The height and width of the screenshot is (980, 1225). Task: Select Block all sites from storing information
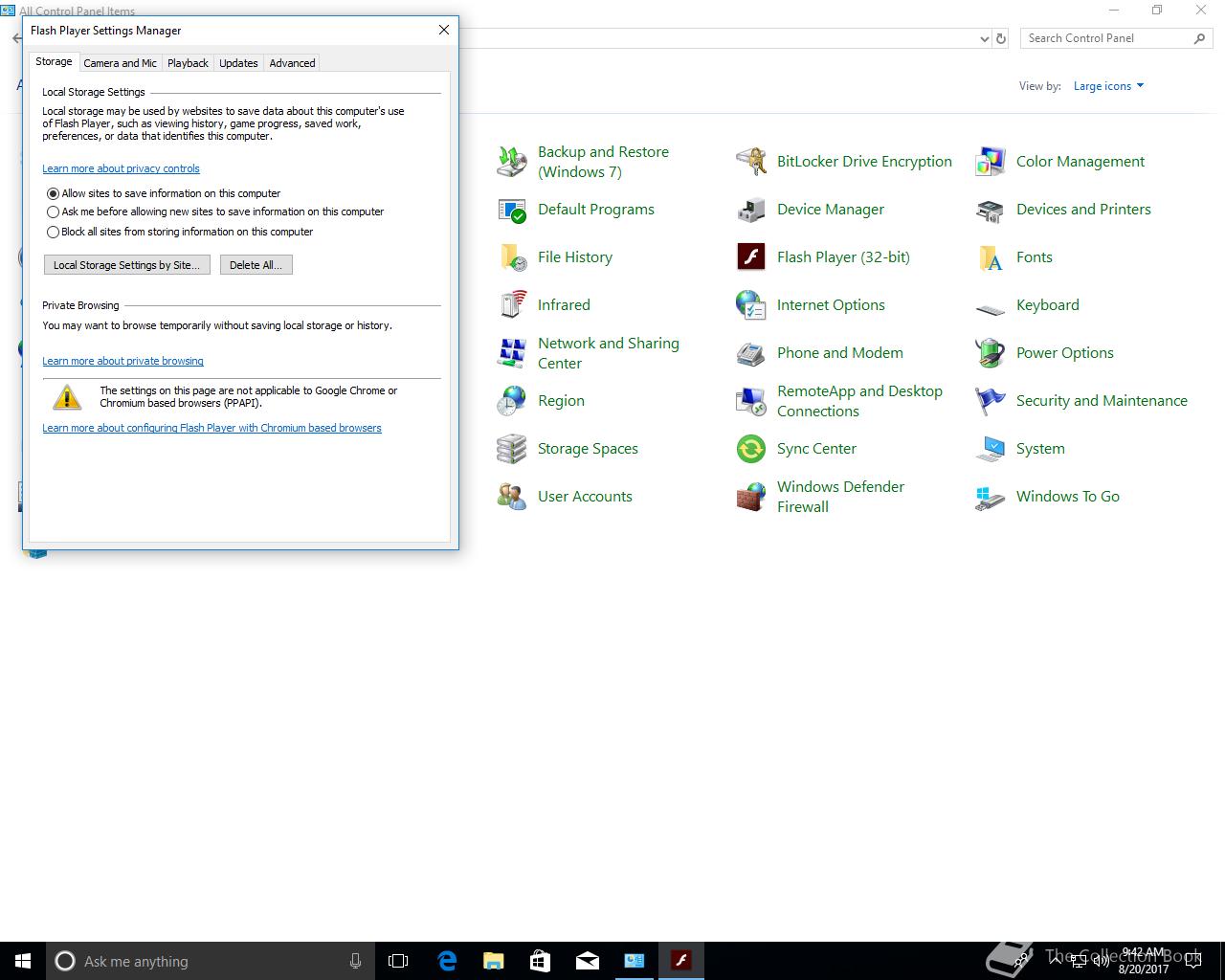tap(54, 232)
